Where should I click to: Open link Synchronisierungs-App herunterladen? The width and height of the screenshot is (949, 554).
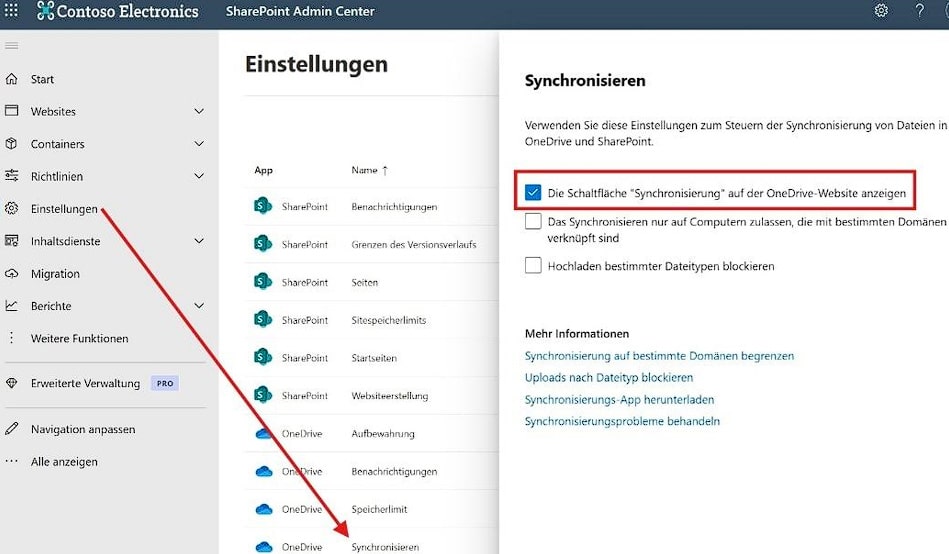[619, 400]
